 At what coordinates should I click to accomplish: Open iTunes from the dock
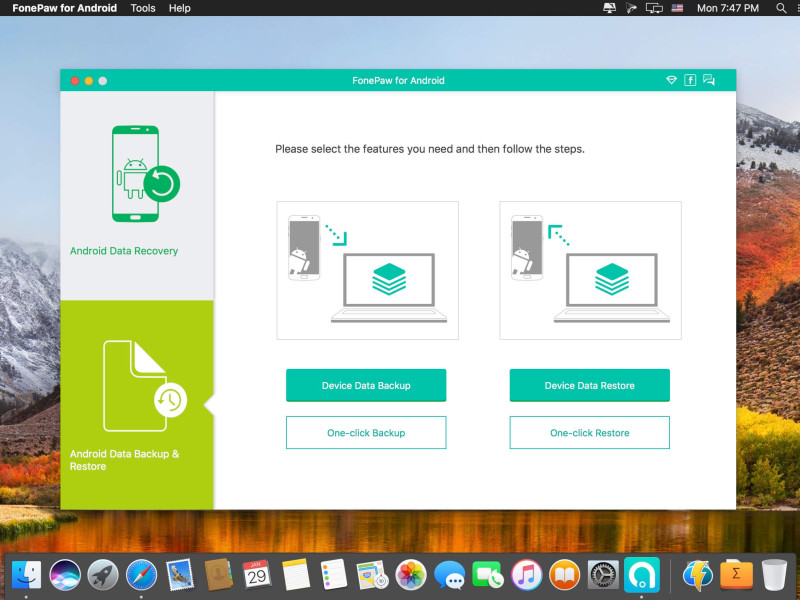(x=527, y=574)
